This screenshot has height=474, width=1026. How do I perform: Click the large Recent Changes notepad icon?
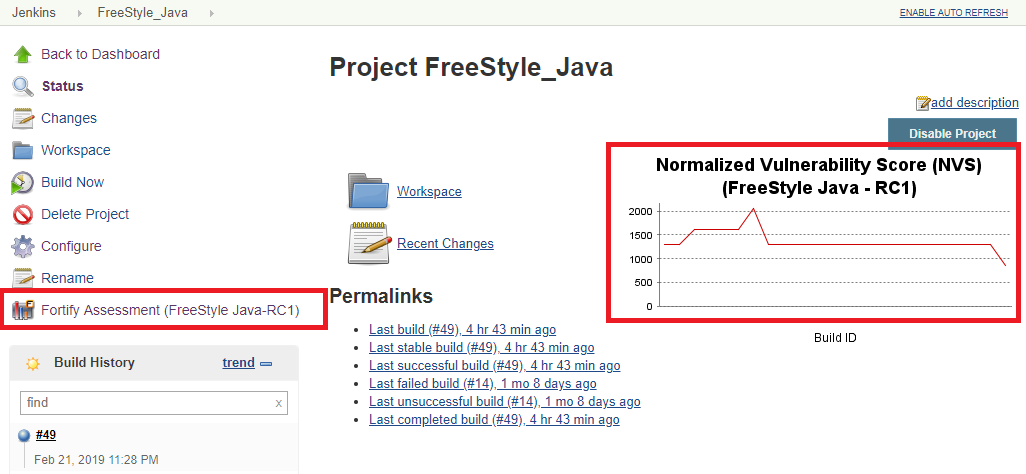click(370, 243)
